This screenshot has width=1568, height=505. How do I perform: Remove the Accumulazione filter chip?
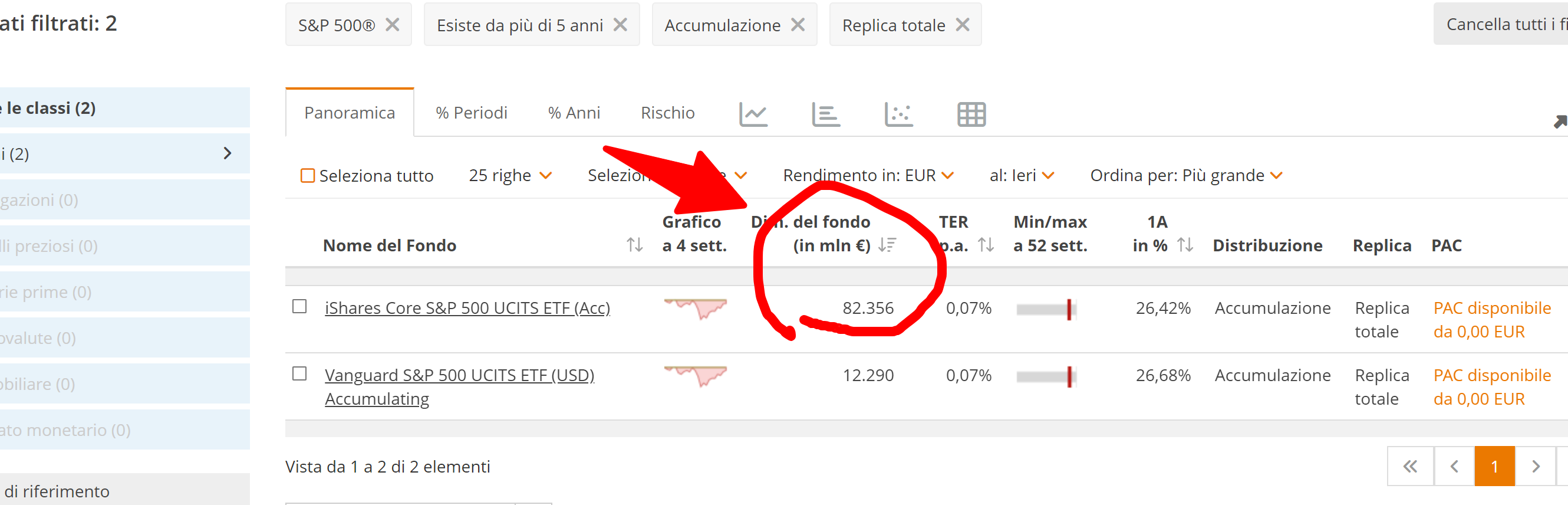(x=798, y=25)
